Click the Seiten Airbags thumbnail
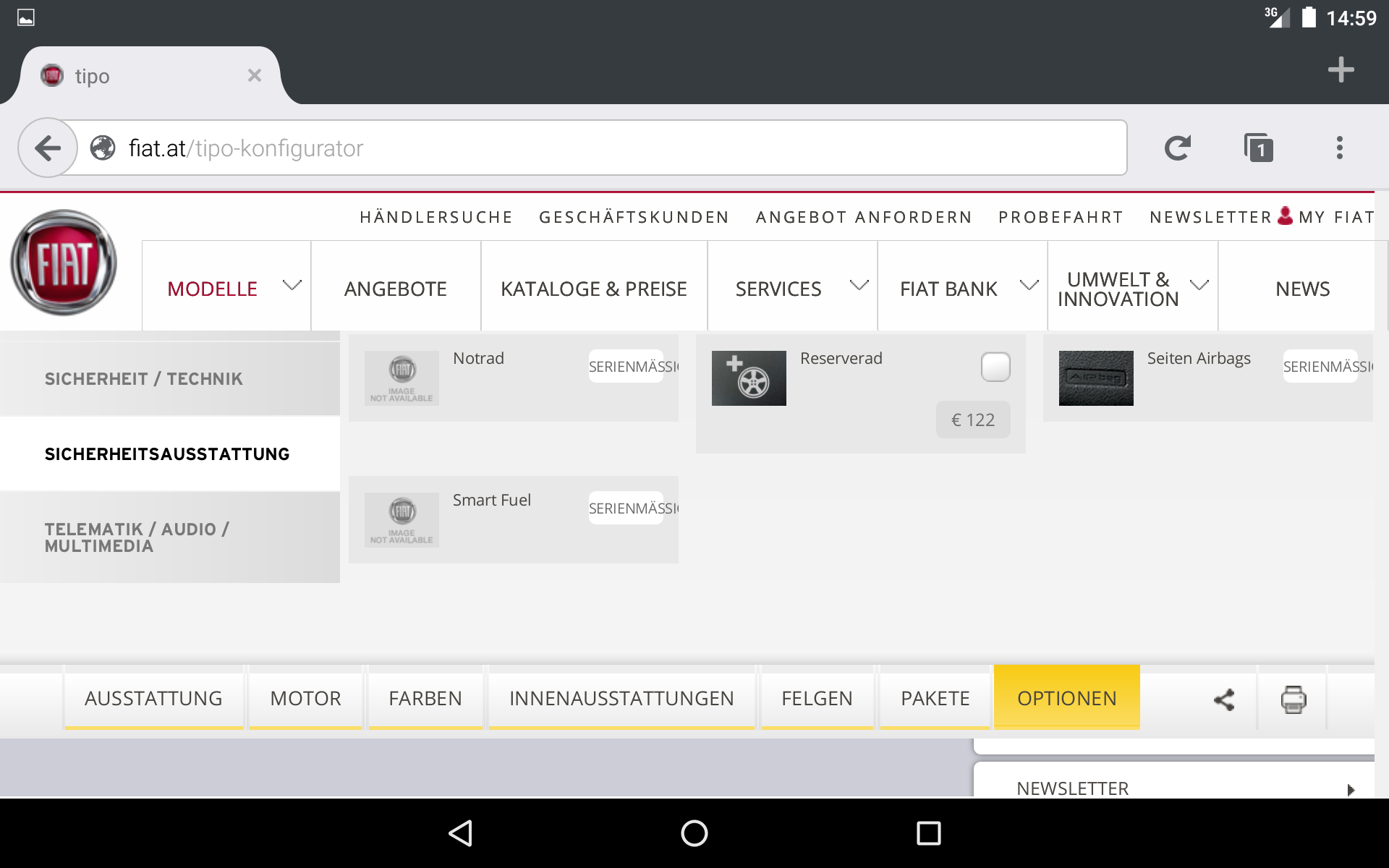Screen dimensions: 1389x868 coord(1096,378)
